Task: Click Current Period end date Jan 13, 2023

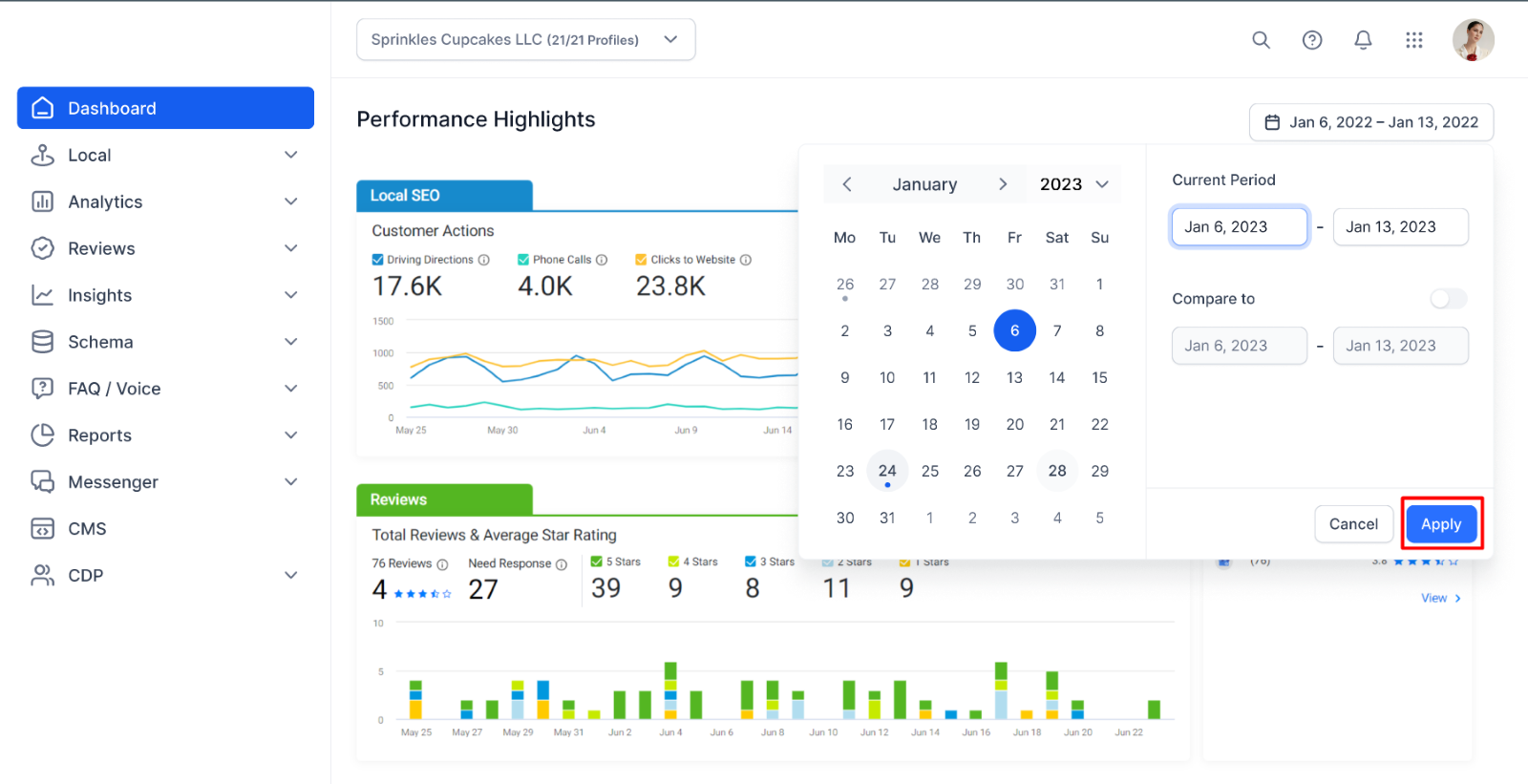Action: [x=1400, y=227]
